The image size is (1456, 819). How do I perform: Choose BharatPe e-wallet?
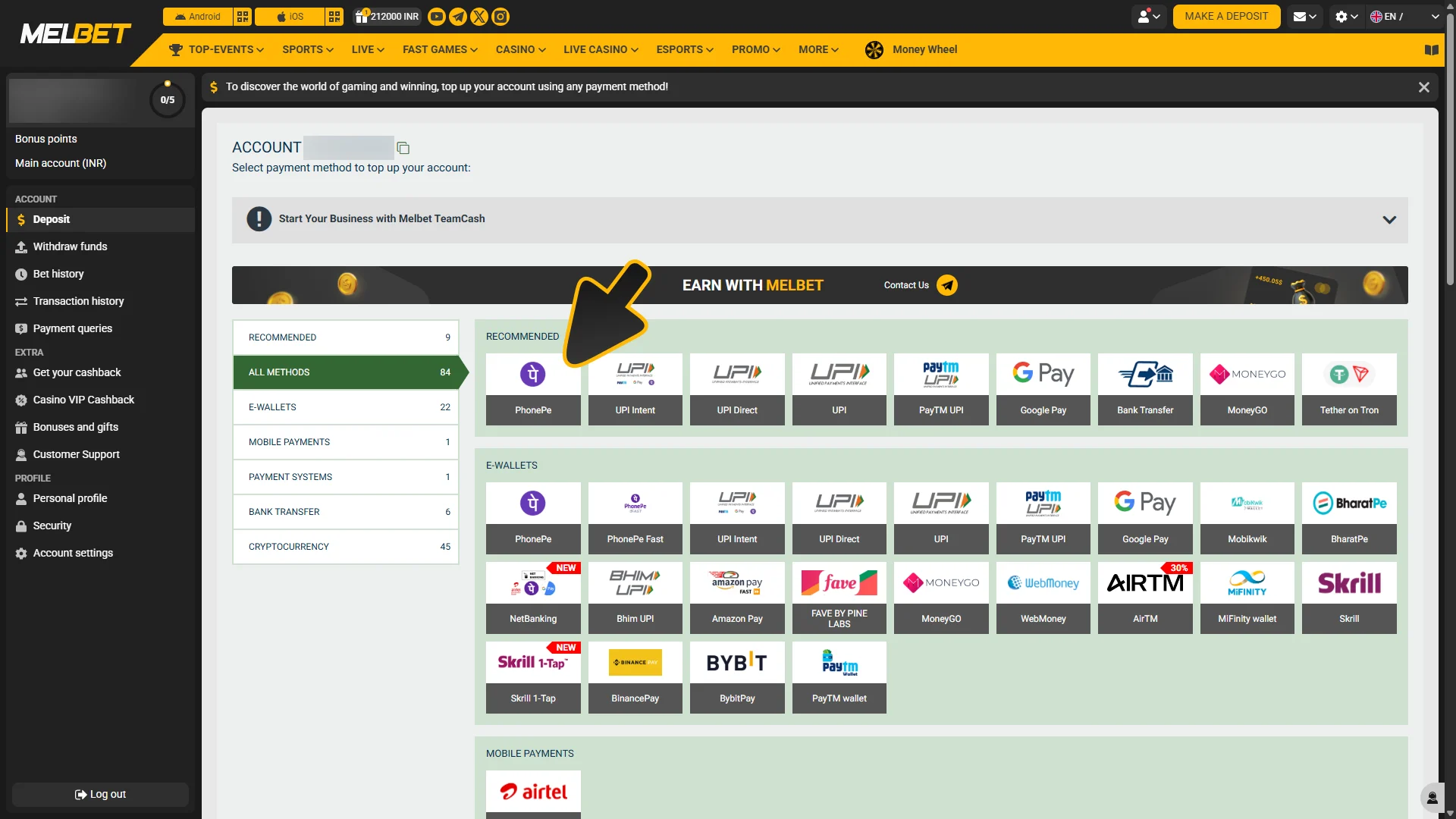[x=1349, y=518]
